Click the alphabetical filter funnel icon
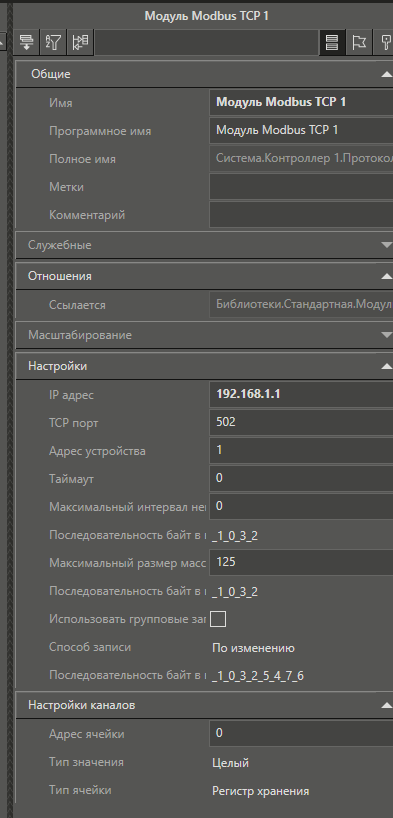 [53, 42]
